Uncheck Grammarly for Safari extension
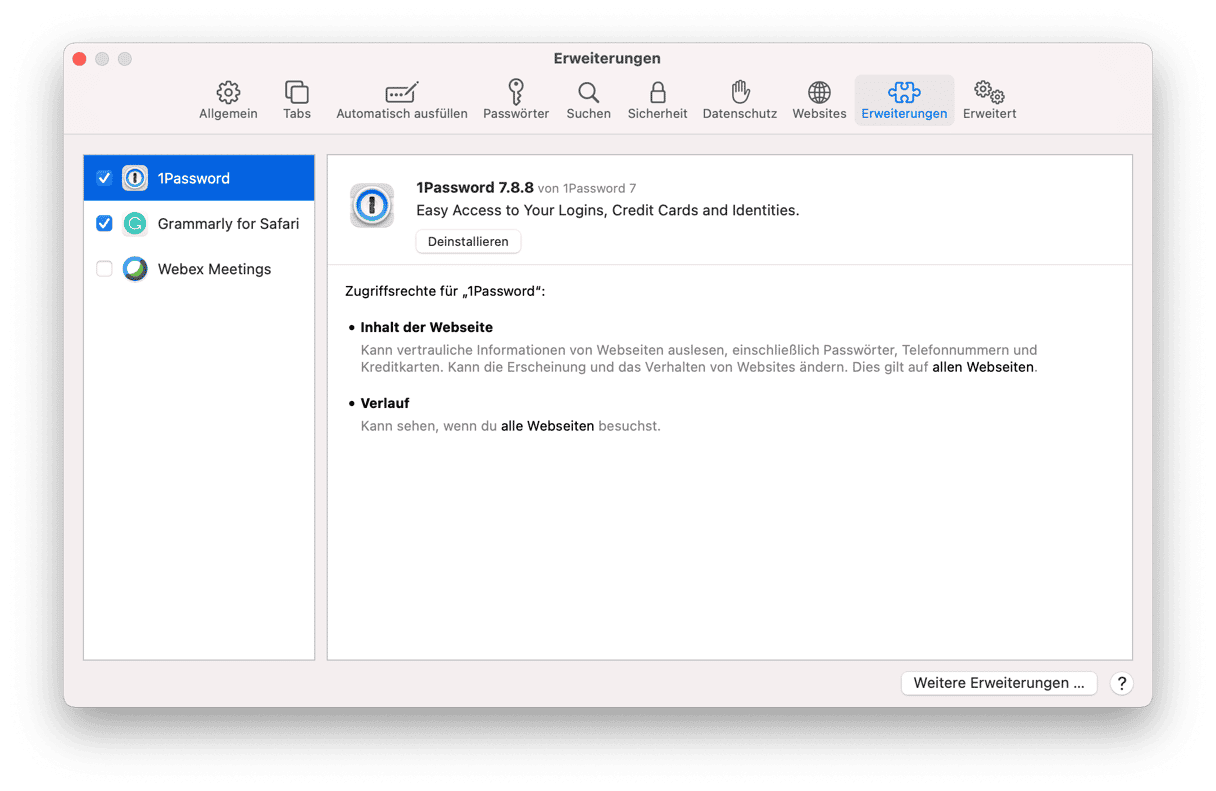1216x791 pixels. pos(104,224)
